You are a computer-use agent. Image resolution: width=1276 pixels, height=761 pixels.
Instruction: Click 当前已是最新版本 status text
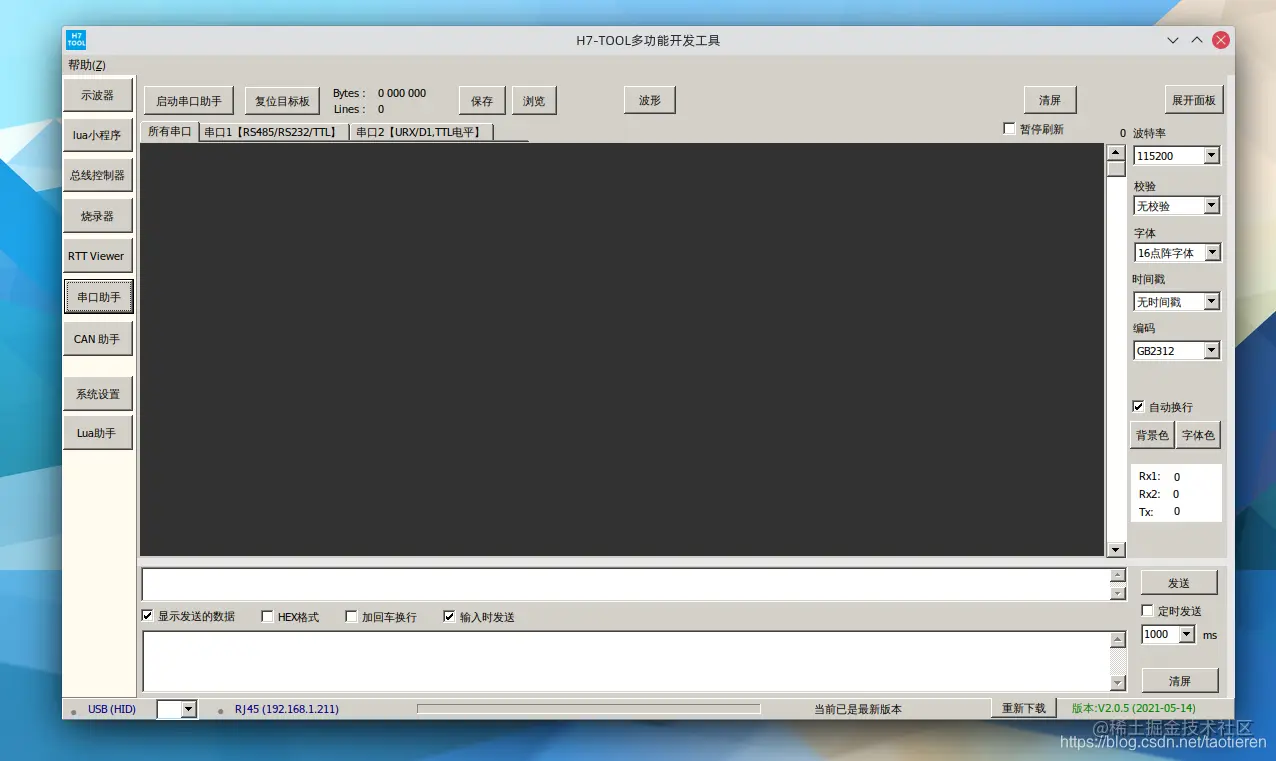858,709
